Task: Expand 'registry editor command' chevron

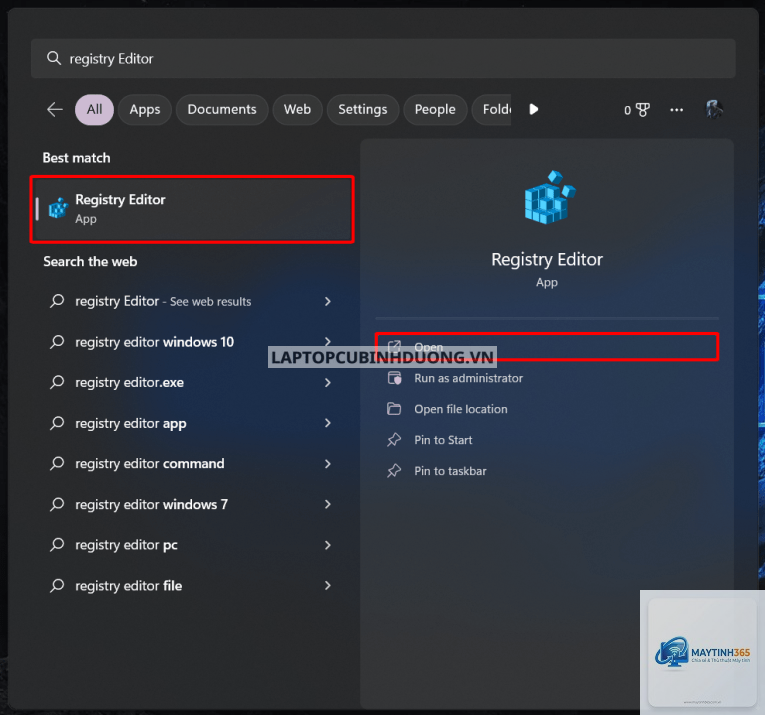Action: point(328,463)
